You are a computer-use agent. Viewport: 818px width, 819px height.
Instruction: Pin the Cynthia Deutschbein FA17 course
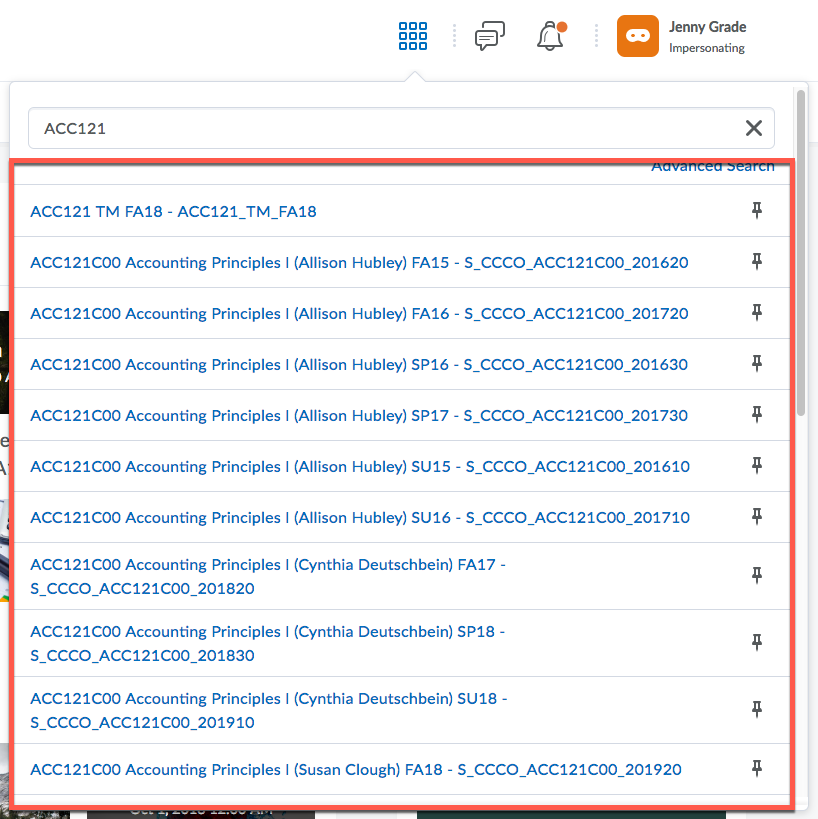pyautogui.click(x=756, y=575)
